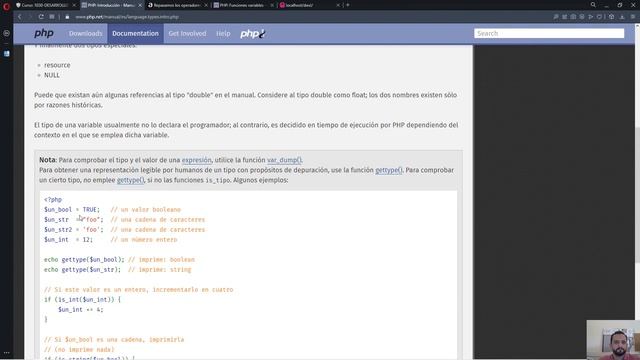The height and width of the screenshot is (360, 640).
Task: Follow the second gettype() link
Action: pyautogui.click(x=130, y=180)
